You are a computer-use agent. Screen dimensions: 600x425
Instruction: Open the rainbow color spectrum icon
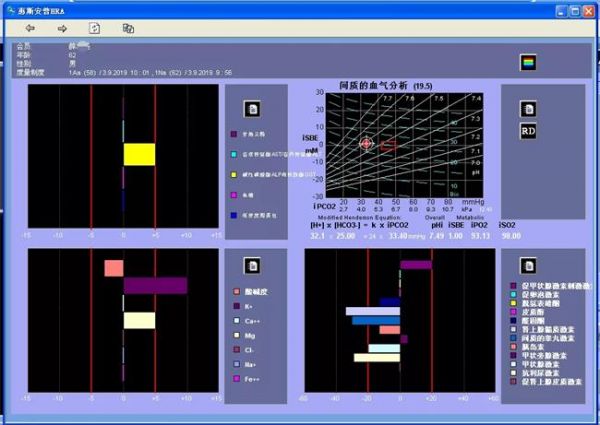(x=528, y=64)
